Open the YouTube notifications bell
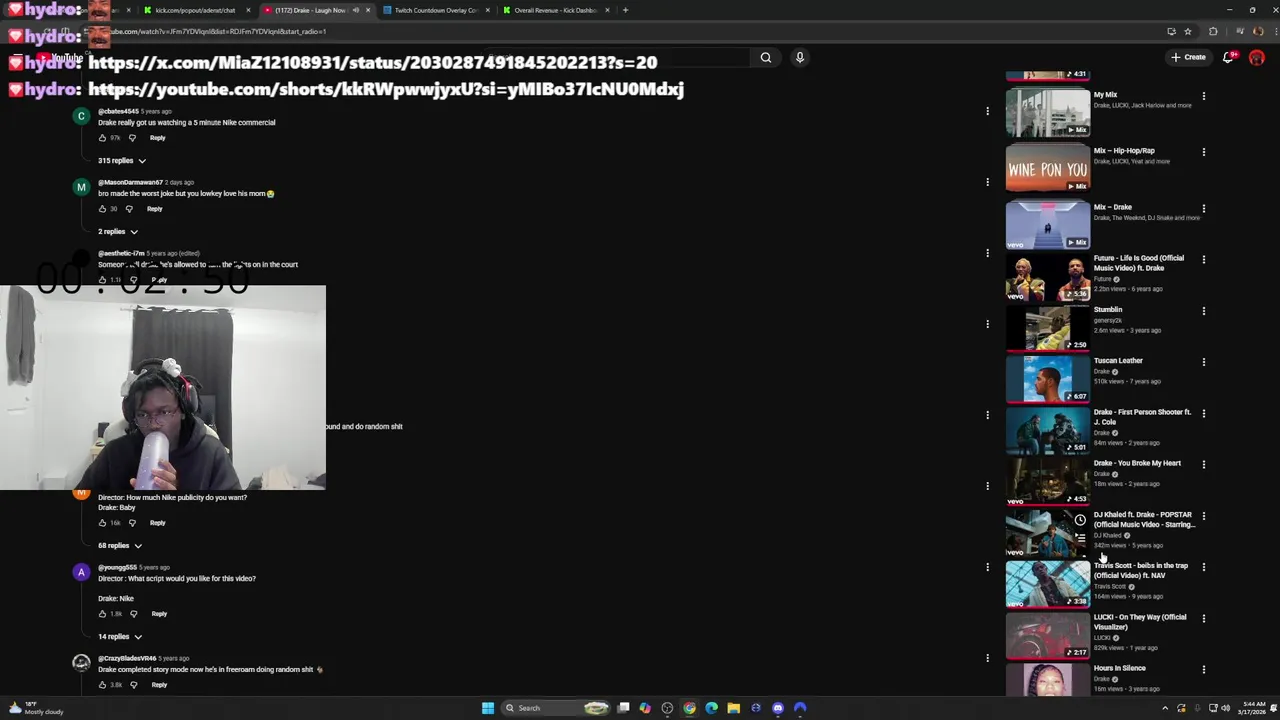Screen dimensions: 1280x720 (x=1229, y=58)
